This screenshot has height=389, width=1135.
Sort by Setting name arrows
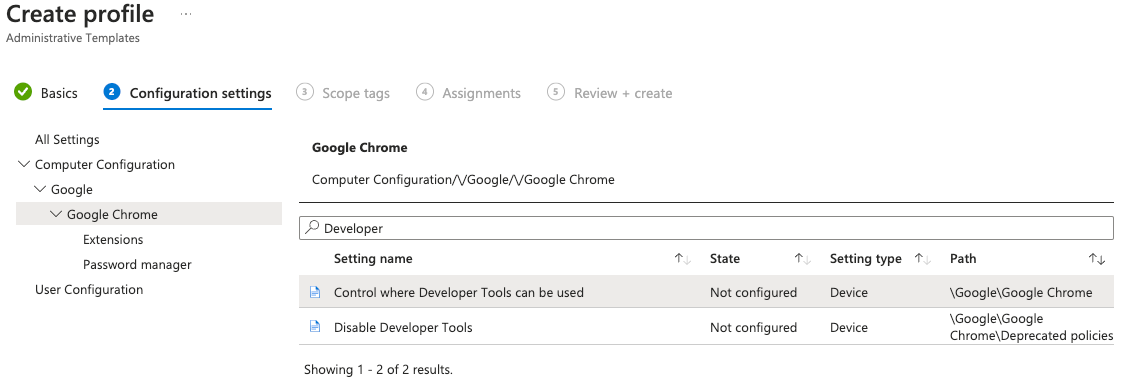[x=683, y=259]
